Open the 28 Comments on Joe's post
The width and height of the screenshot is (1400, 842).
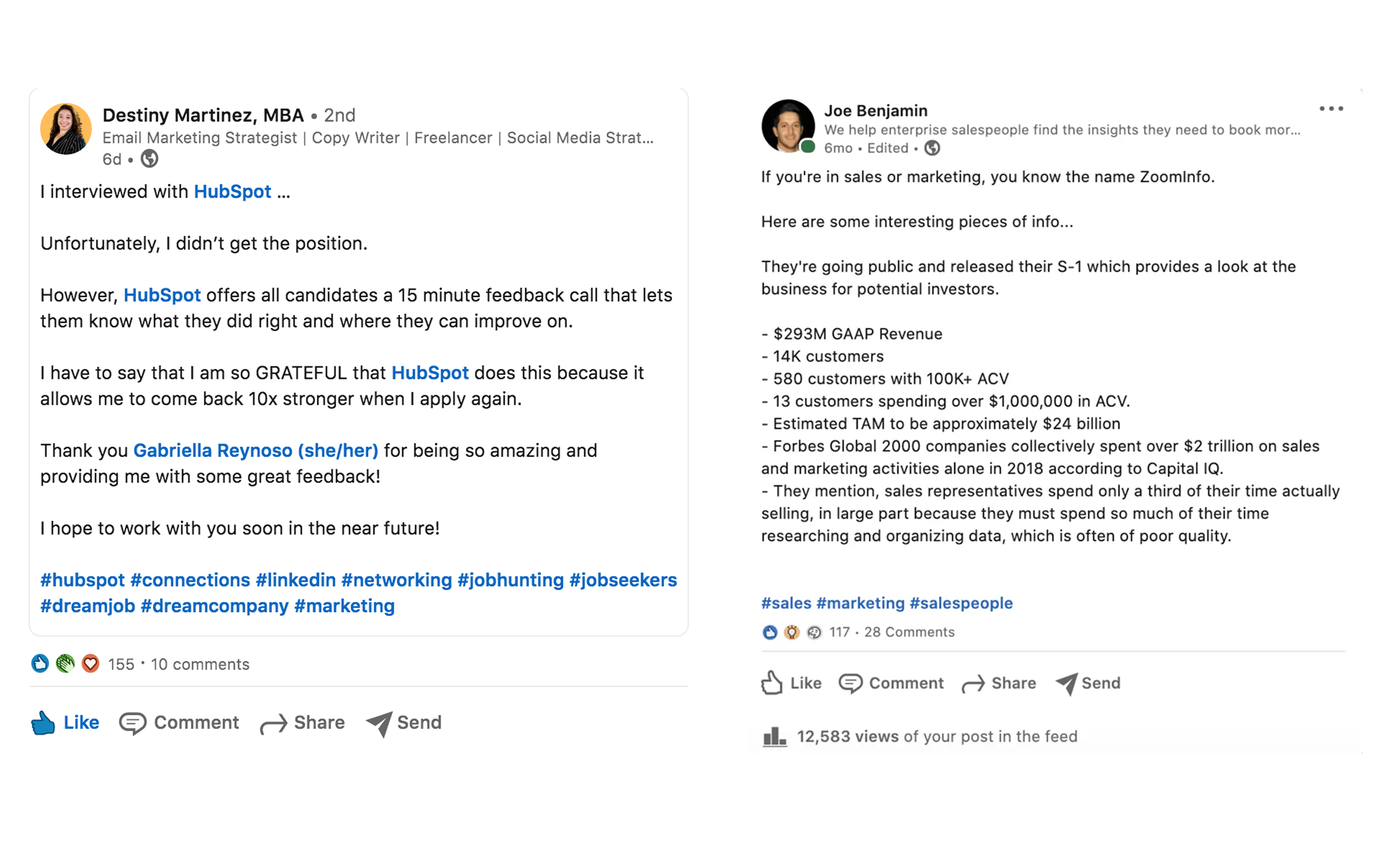click(x=909, y=632)
